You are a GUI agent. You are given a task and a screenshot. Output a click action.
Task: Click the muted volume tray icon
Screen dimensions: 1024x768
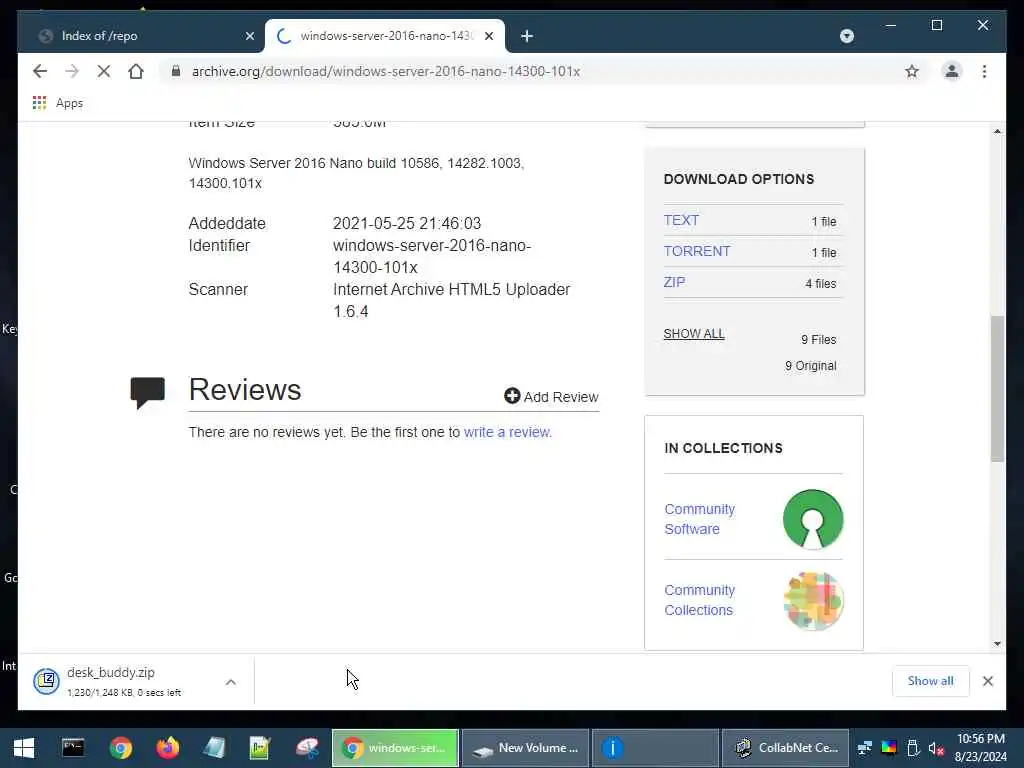936,748
